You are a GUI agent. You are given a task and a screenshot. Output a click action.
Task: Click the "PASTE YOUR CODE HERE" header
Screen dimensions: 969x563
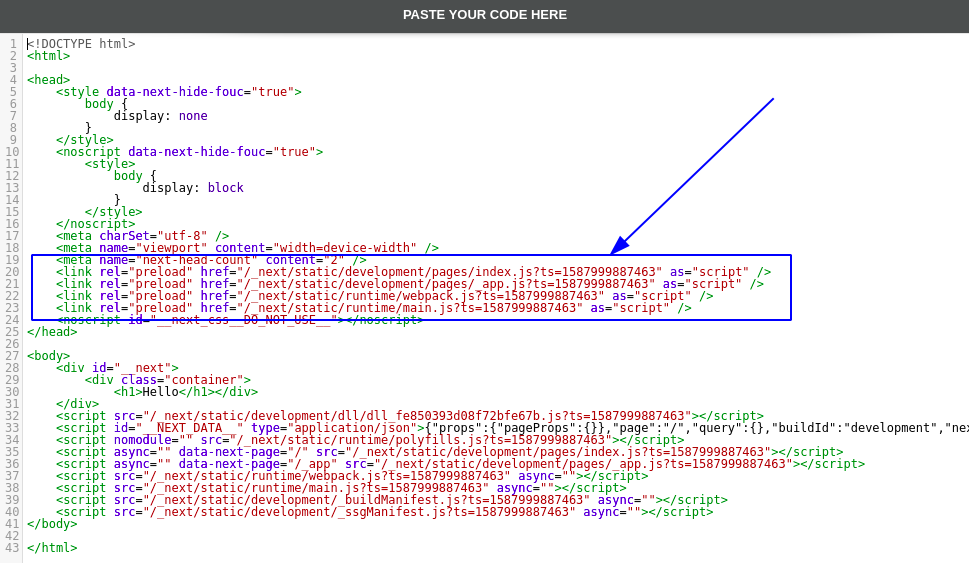(484, 15)
